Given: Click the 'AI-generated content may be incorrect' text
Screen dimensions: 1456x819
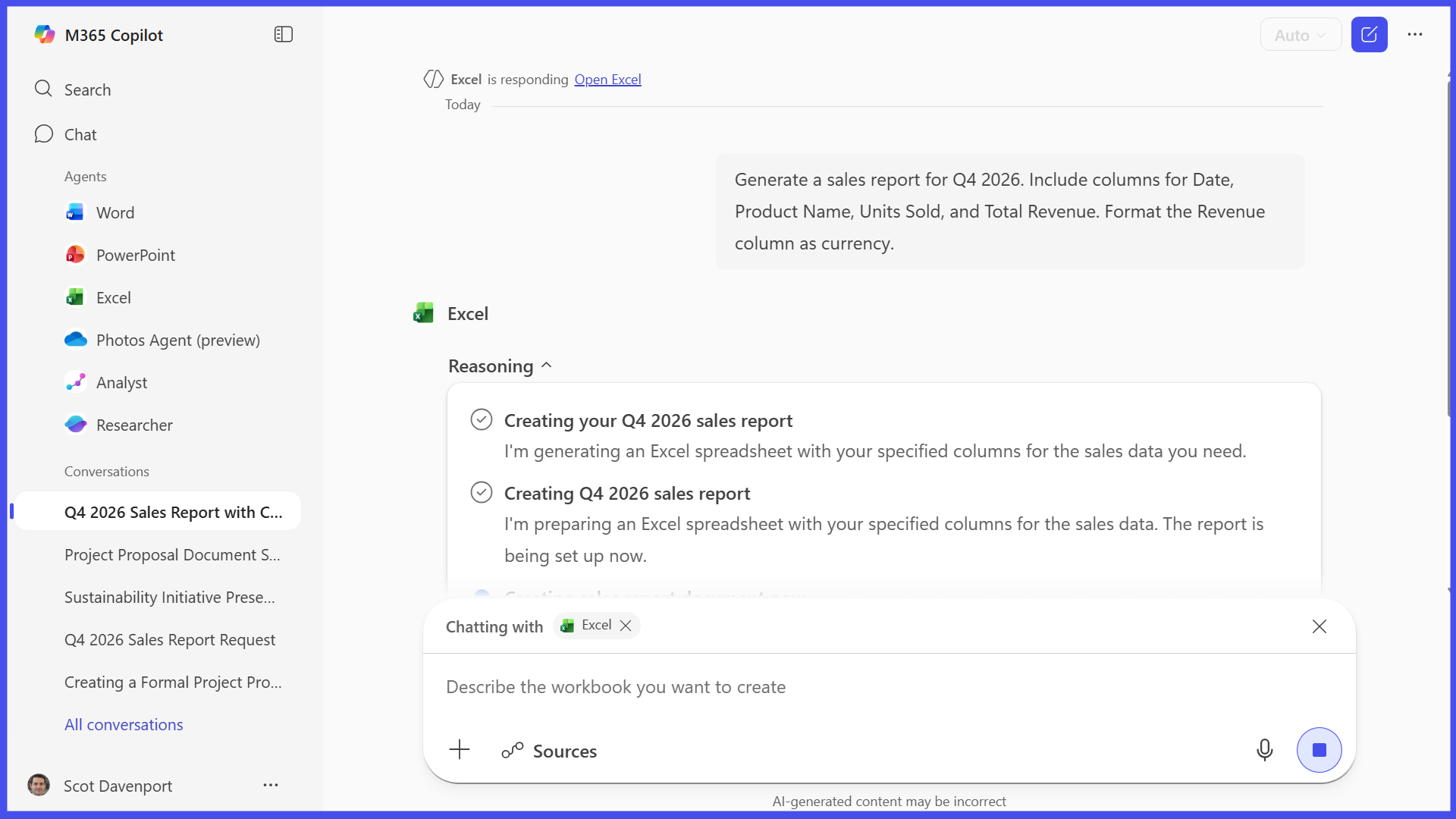Looking at the screenshot, I should point(889,802).
